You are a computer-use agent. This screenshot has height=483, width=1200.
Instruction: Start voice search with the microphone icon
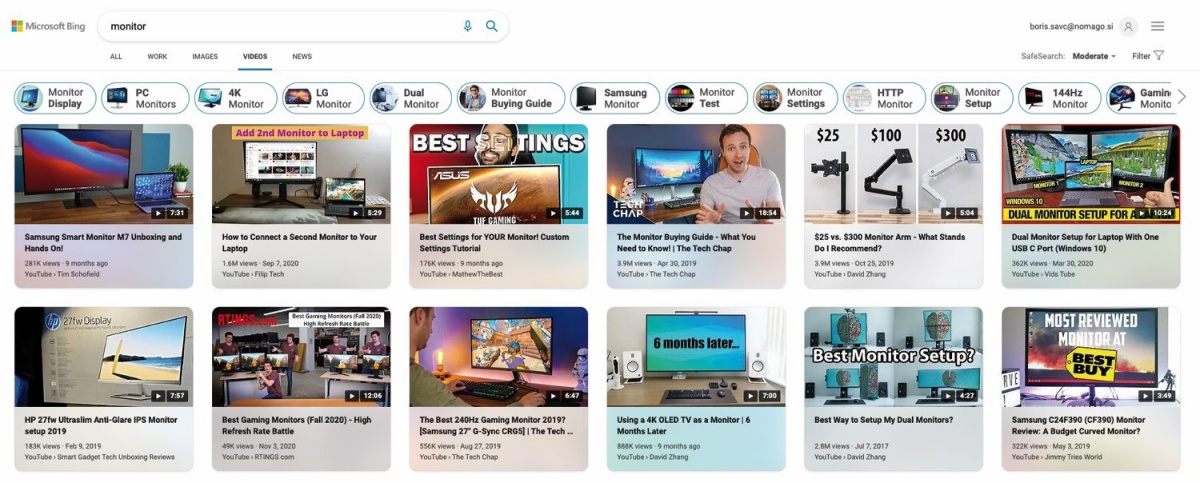click(x=467, y=26)
